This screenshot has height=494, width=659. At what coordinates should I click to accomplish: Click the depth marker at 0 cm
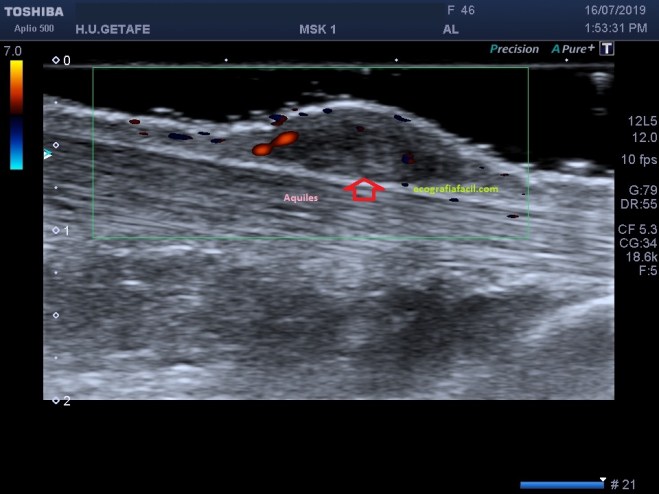click(x=62, y=61)
